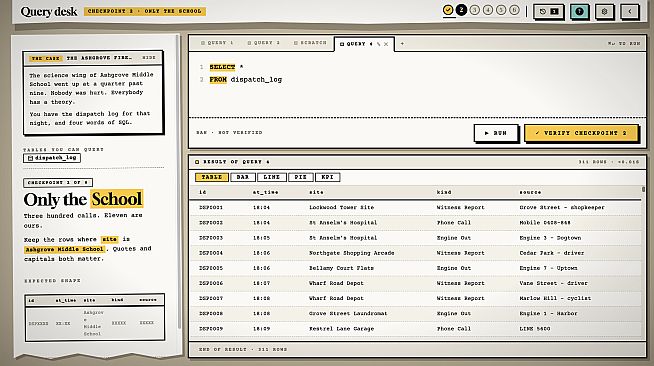Click the highlighted Ashgrove Middle School text
The width and height of the screenshot is (654, 366).
point(64,249)
